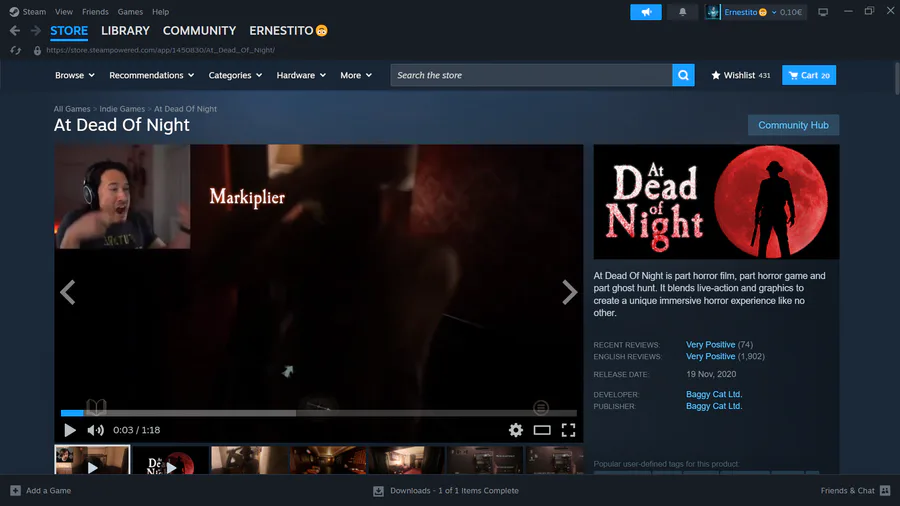Open the Categories dropdown
This screenshot has height=506, width=900.
(x=235, y=75)
